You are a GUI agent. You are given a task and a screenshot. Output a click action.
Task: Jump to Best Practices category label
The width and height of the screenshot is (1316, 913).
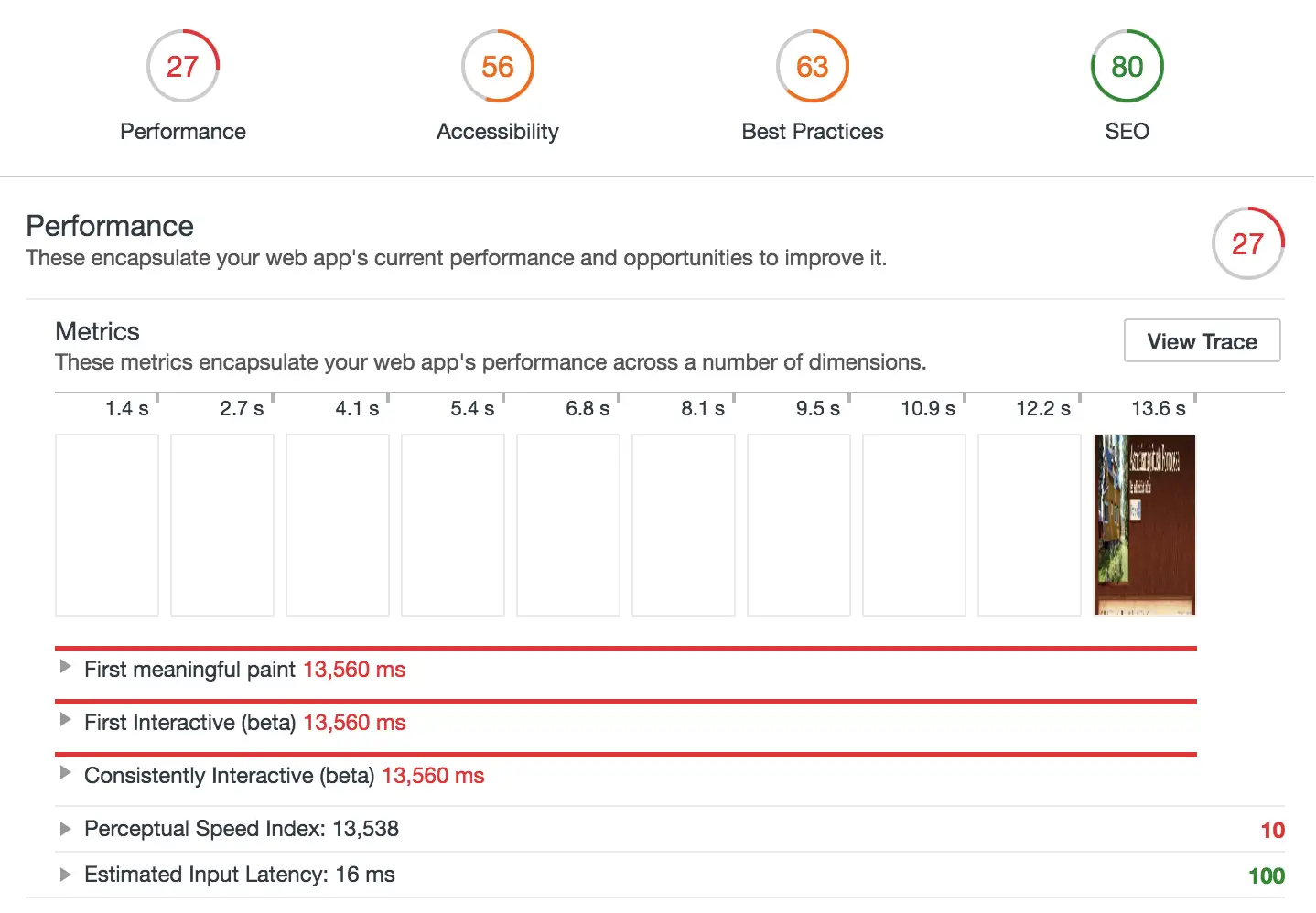coord(813,132)
